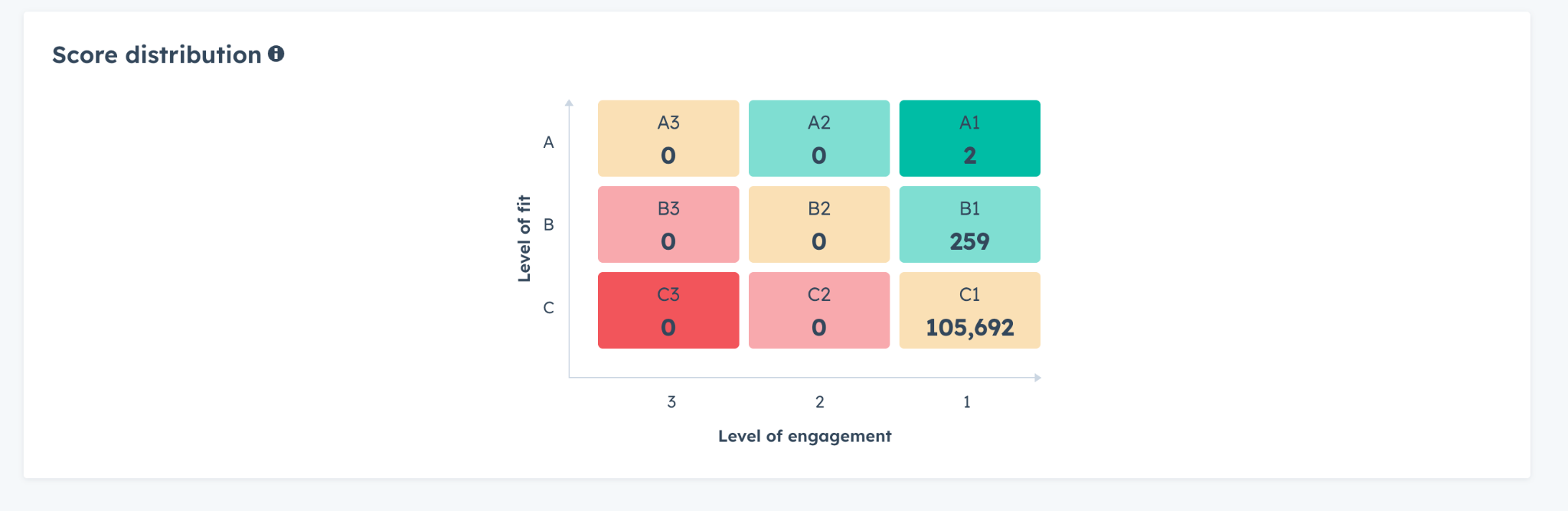Click the Level of engagement axis label
This screenshot has height=511, width=1568.
pos(805,436)
